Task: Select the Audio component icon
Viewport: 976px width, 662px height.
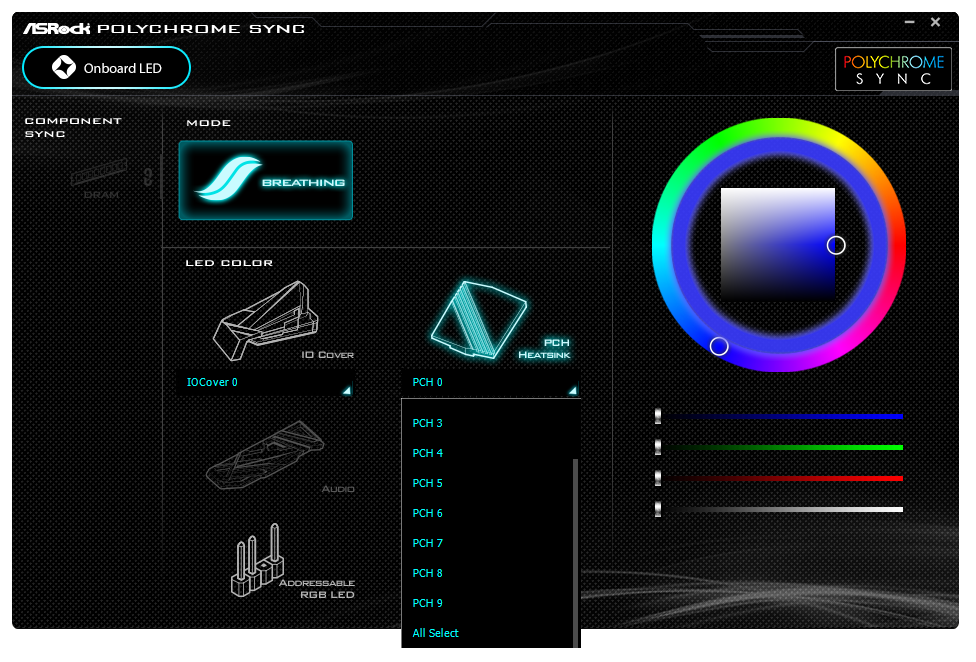Action: click(278, 457)
